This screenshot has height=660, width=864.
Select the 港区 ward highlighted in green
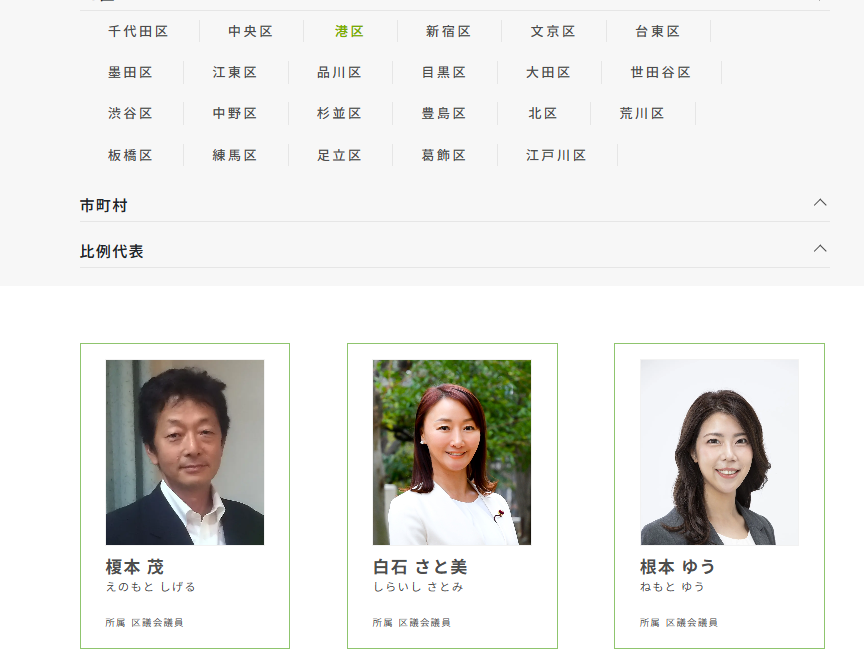[x=349, y=31]
